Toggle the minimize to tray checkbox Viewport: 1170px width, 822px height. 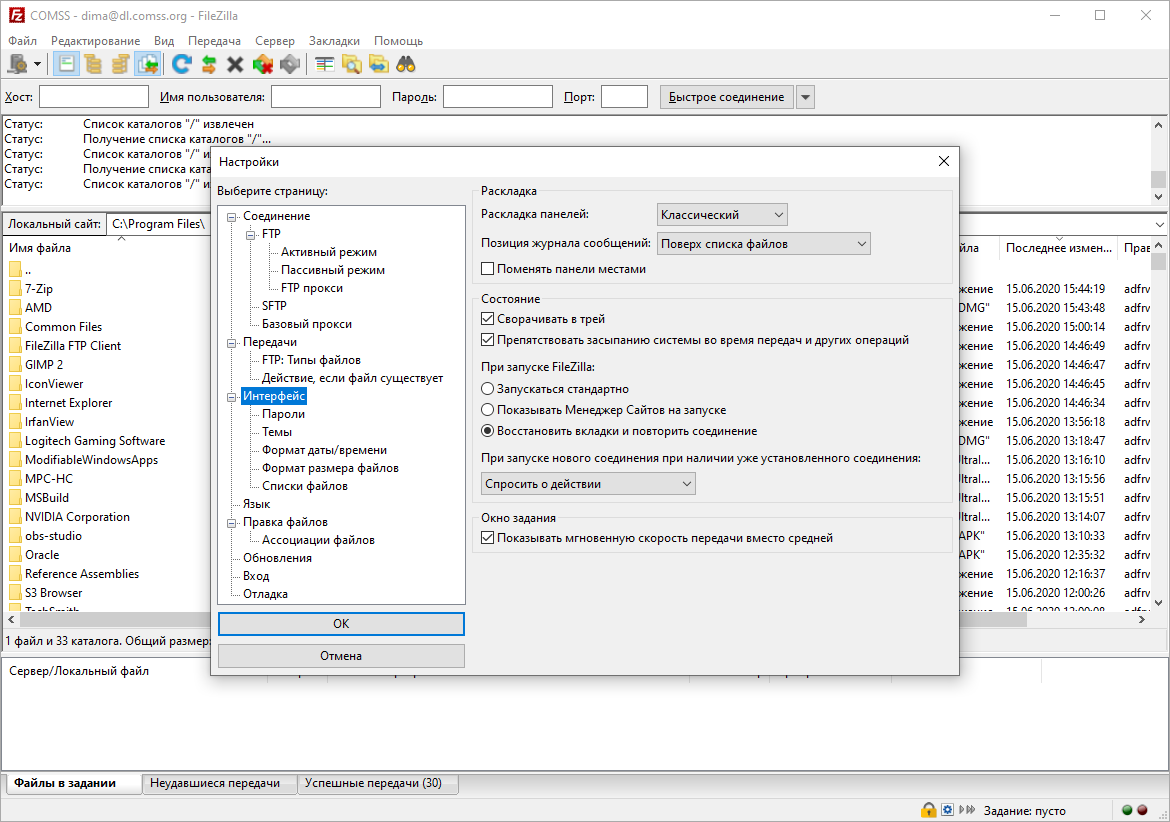(x=487, y=319)
